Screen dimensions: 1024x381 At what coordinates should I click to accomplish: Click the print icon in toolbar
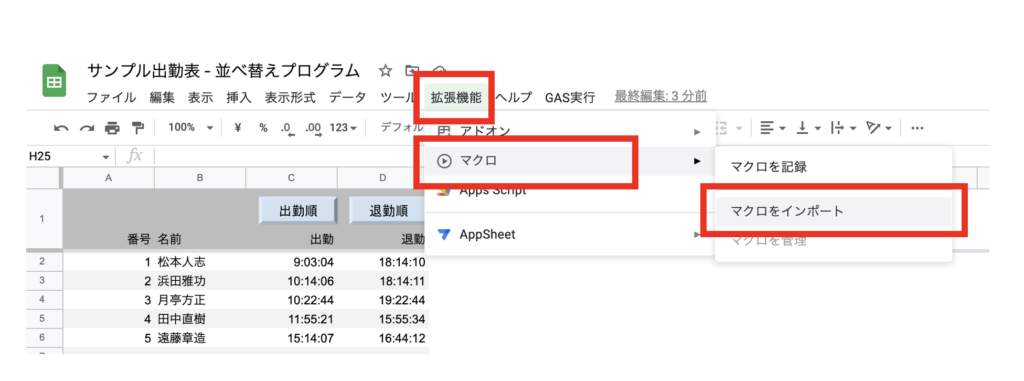click(112, 128)
